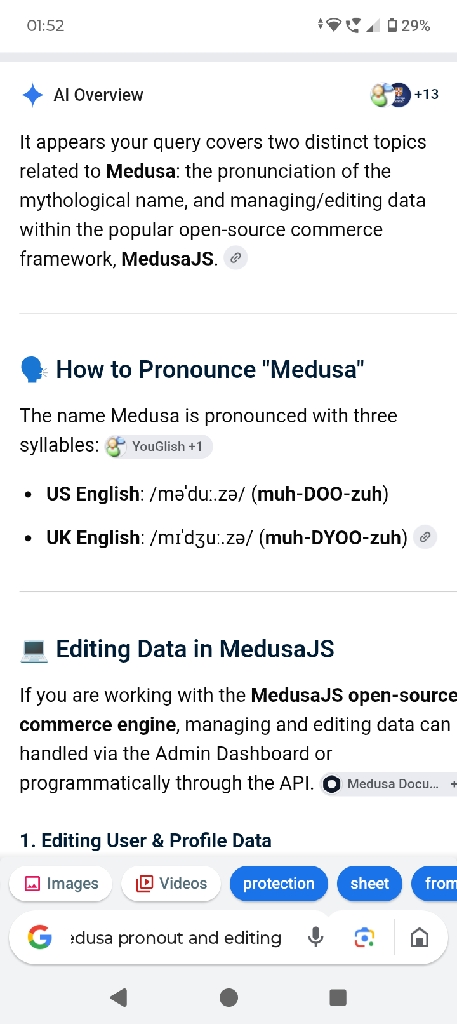
Task: Tap the 'Editing User & Profile Data' heading
Action: click(145, 840)
